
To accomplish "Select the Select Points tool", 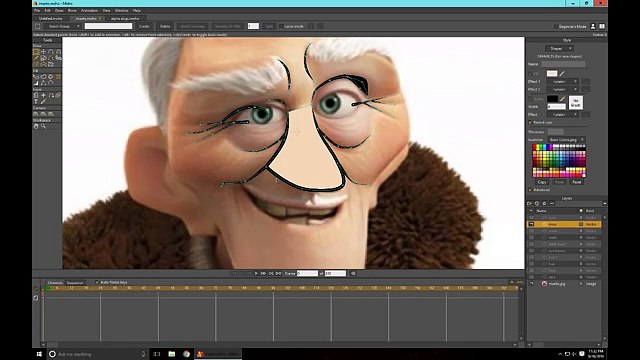I will (x=36, y=52).
